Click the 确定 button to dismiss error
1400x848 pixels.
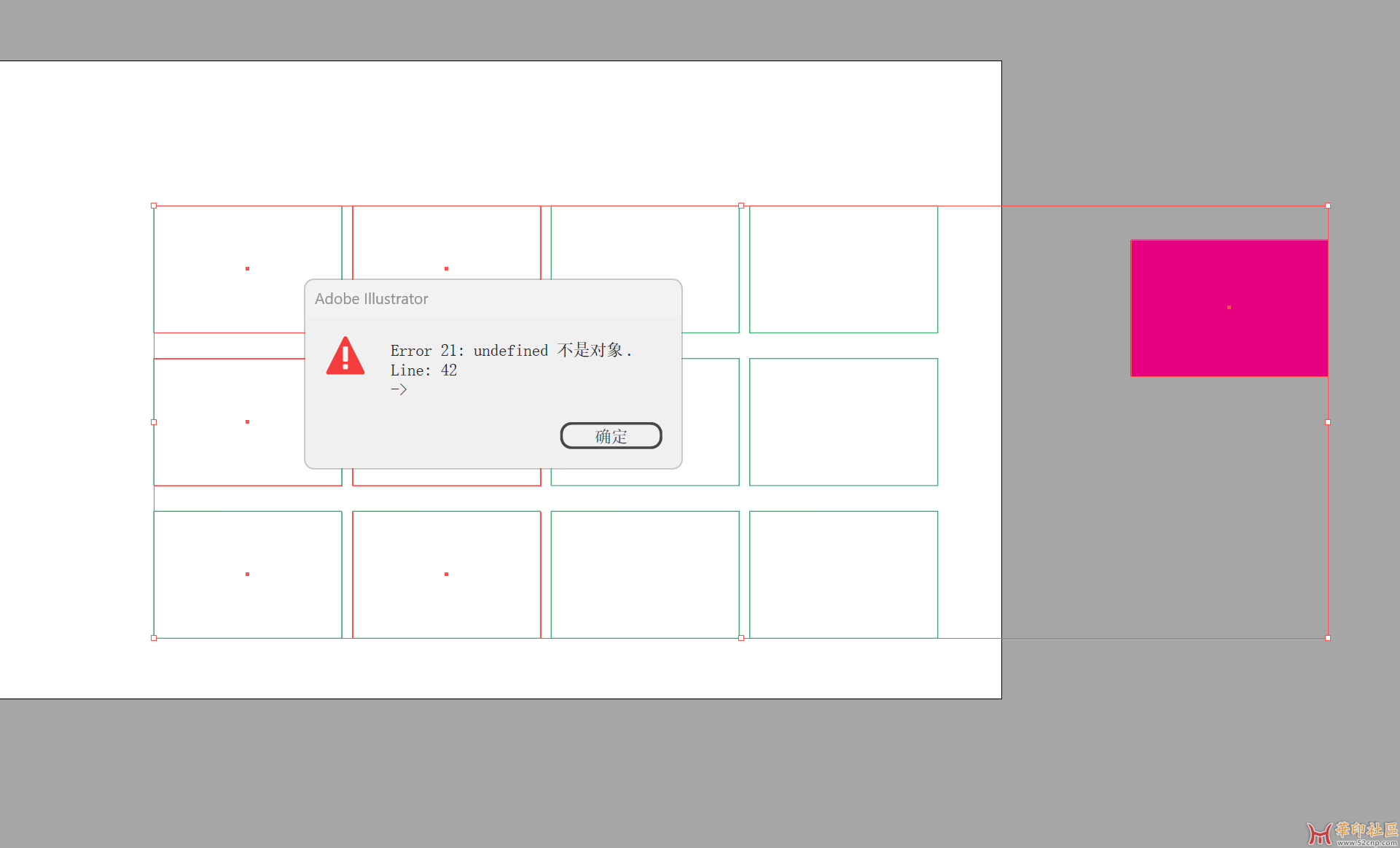pos(609,434)
